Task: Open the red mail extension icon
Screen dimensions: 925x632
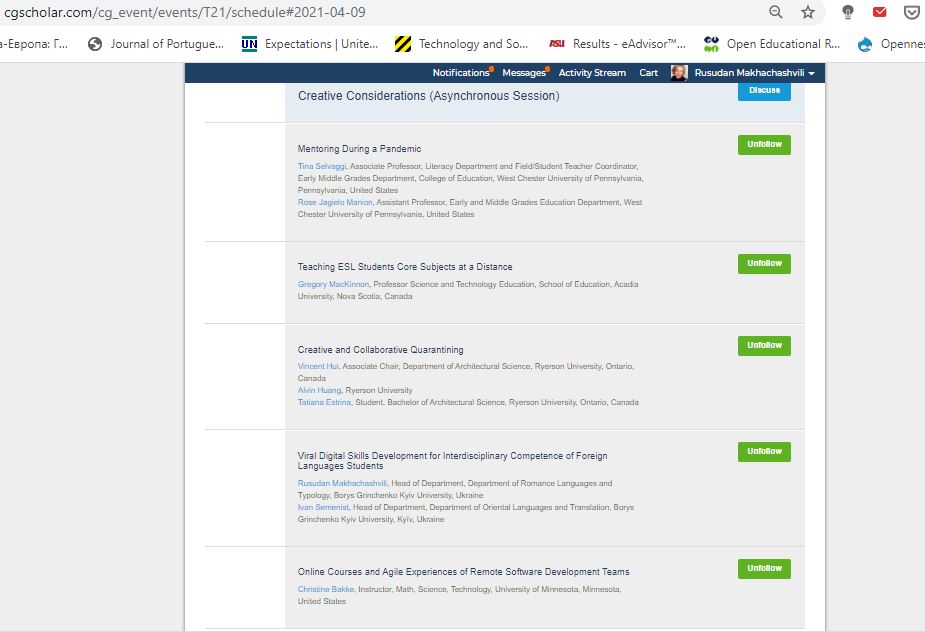Action: (880, 12)
